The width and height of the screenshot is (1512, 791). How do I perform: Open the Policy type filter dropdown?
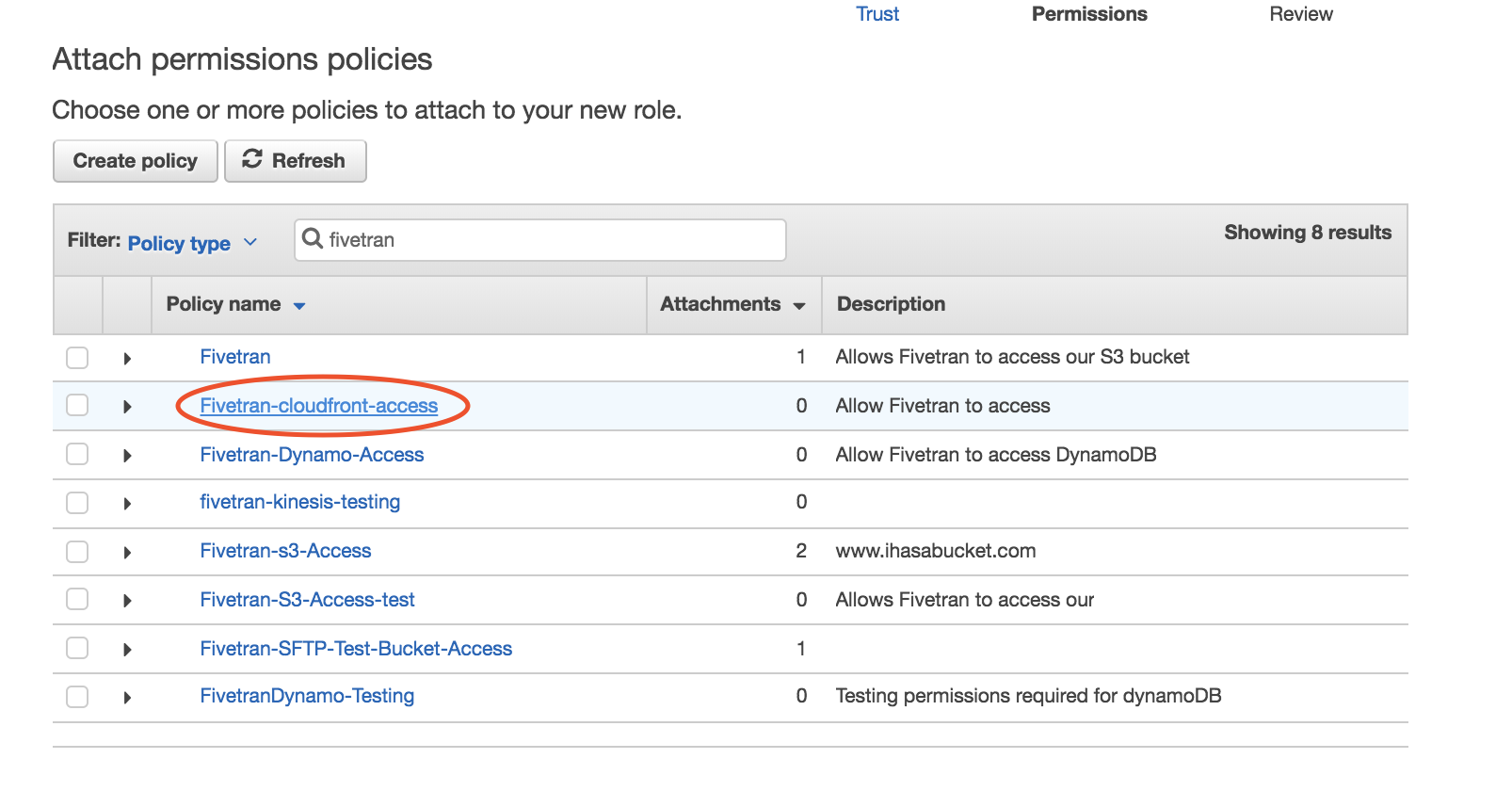tap(192, 243)
